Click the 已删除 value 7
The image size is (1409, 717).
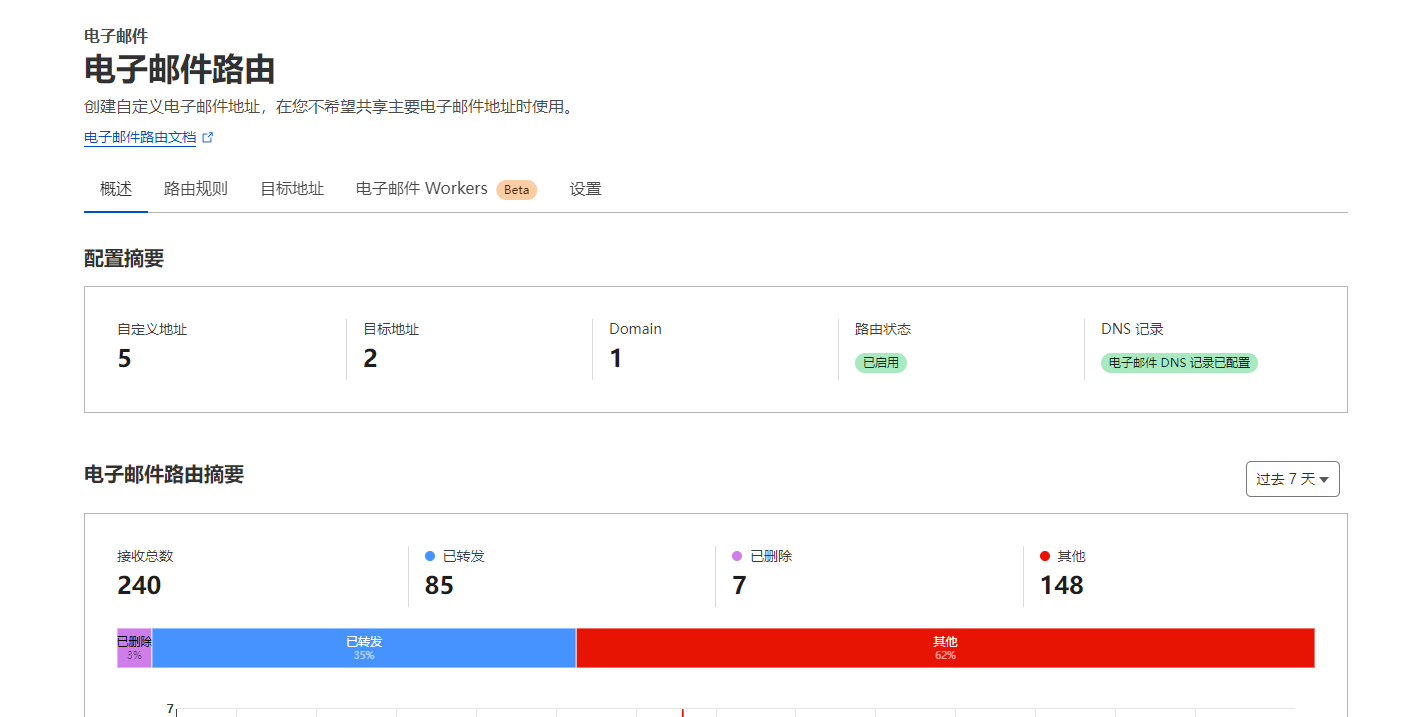[x=739, y=586]
